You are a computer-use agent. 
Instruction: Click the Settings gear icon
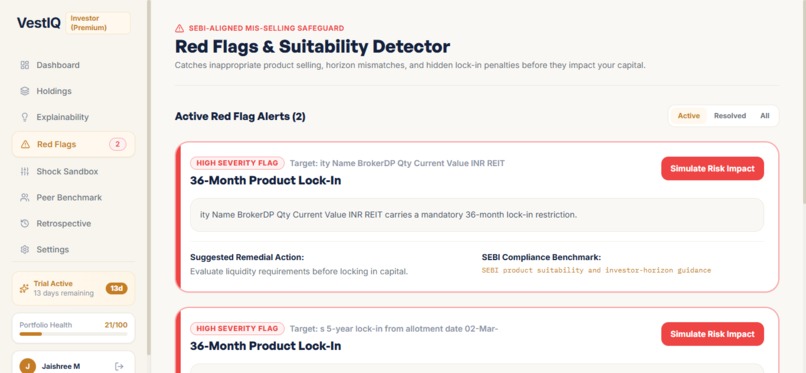click(x=25, y=249)
